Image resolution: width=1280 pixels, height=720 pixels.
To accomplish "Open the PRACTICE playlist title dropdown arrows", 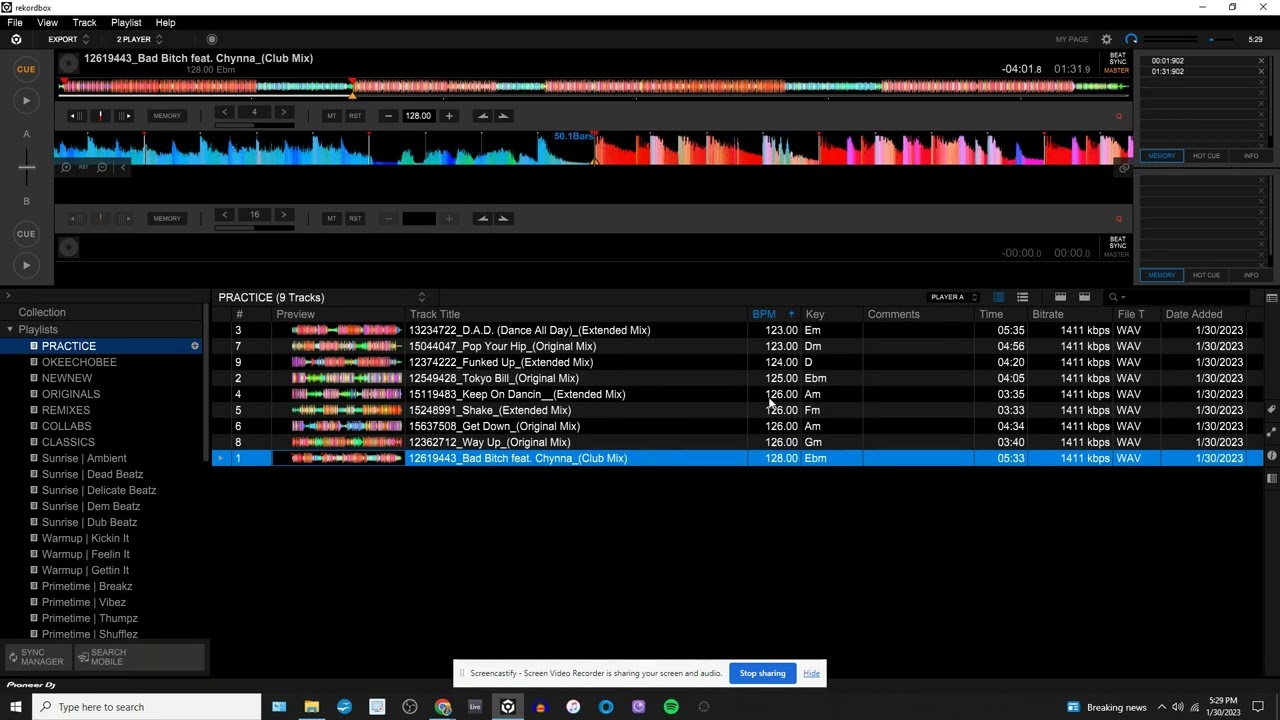I will pos(421,297).
